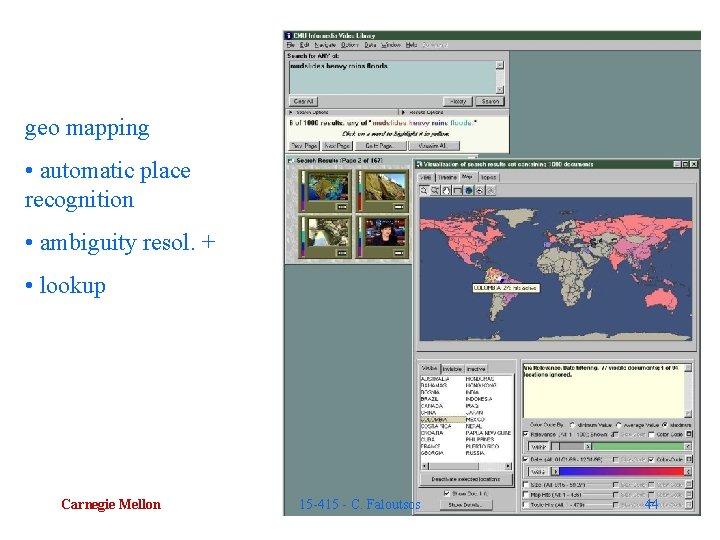Select the Average Value radio button
This screenshot has width=720, height=540.
pyautogui.click(x=619, y=425)
